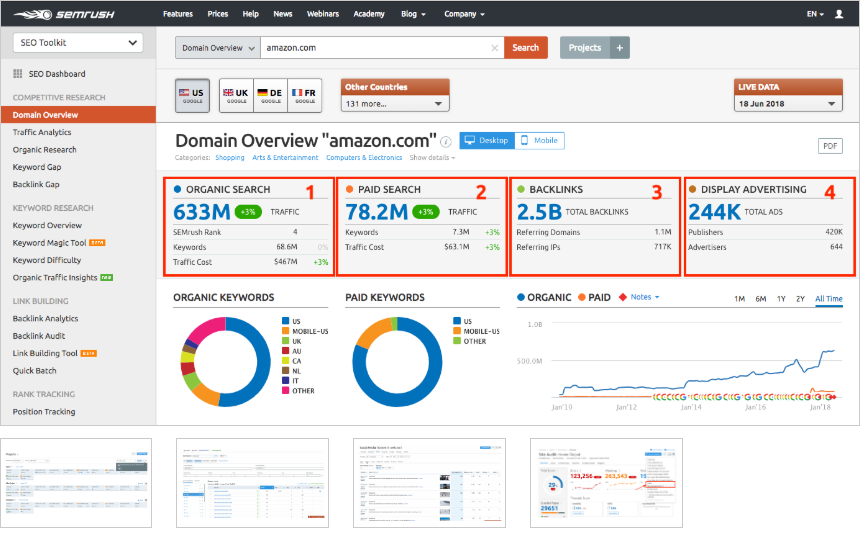Viewport: 861px width, 535px height.
Task: Click the 244K total ads value
Action: 714,212
